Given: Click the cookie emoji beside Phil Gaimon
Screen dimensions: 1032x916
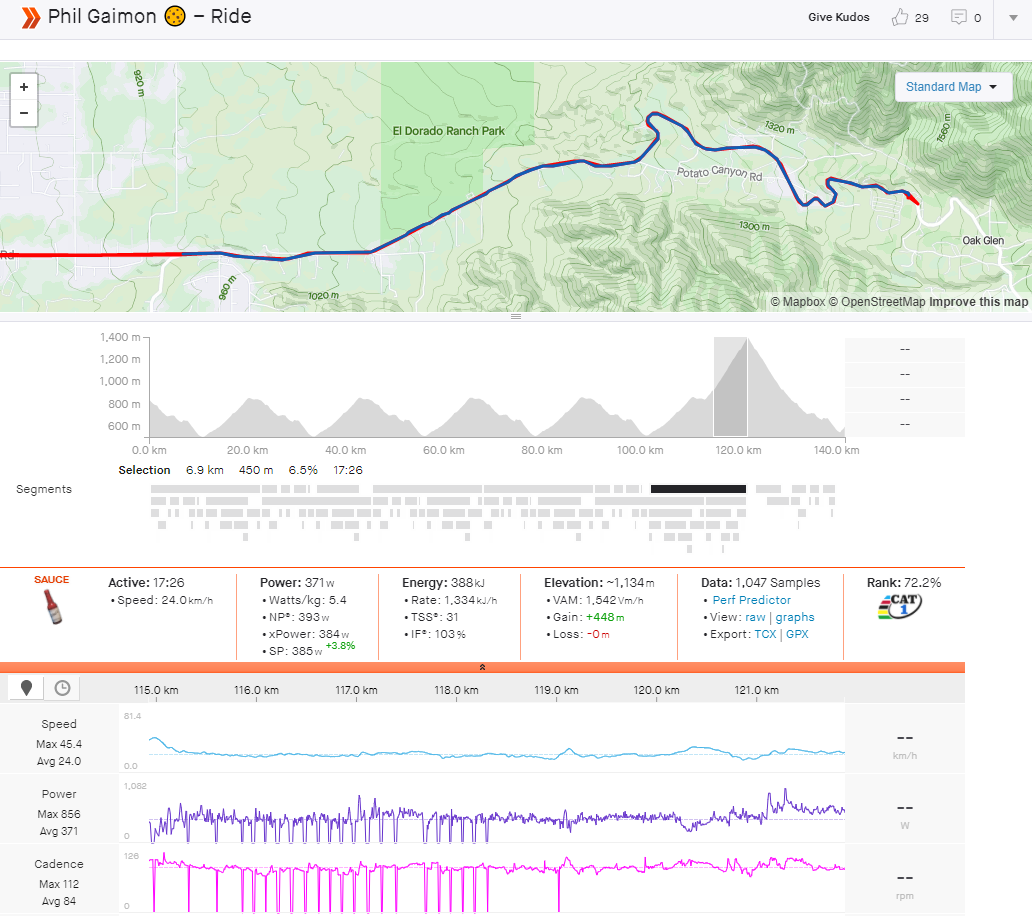Looking at the screenshot, I should (x=174, y=17).
